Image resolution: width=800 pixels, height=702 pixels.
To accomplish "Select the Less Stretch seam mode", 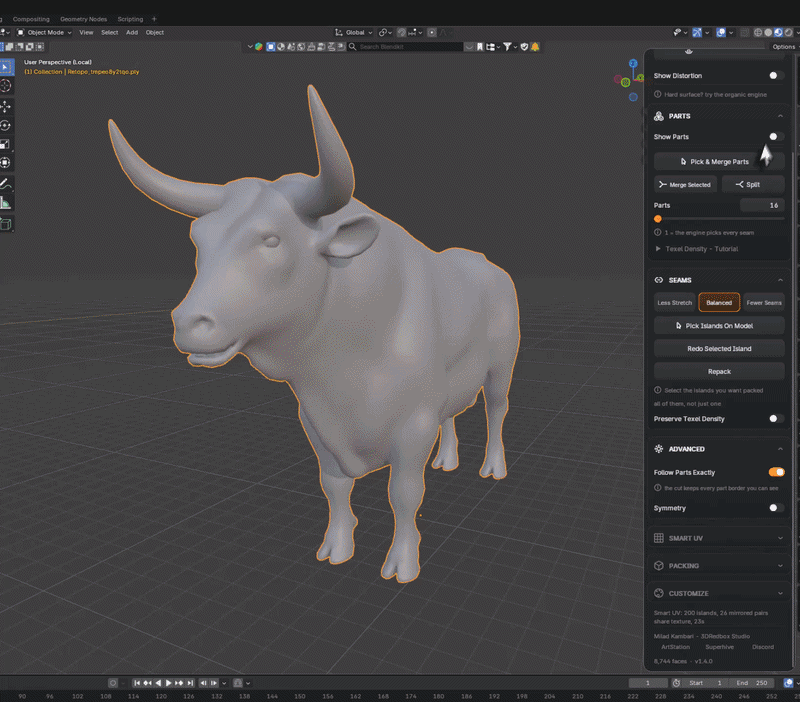I will tap(674, 303).
